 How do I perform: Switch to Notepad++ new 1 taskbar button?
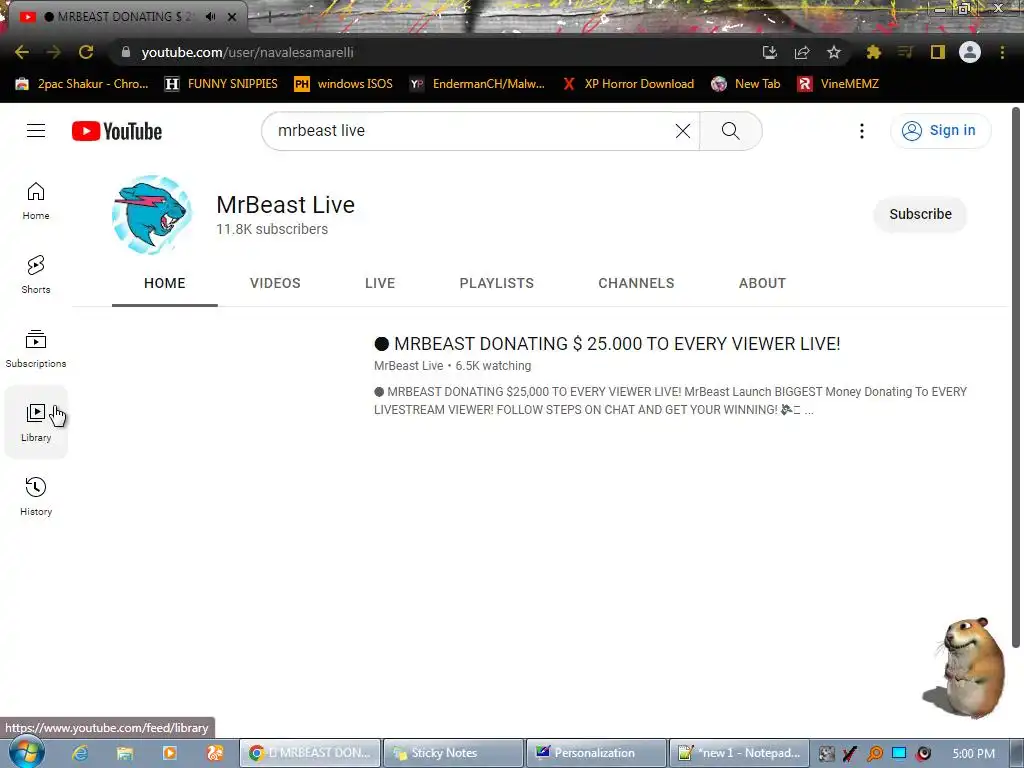coord(739,753)
